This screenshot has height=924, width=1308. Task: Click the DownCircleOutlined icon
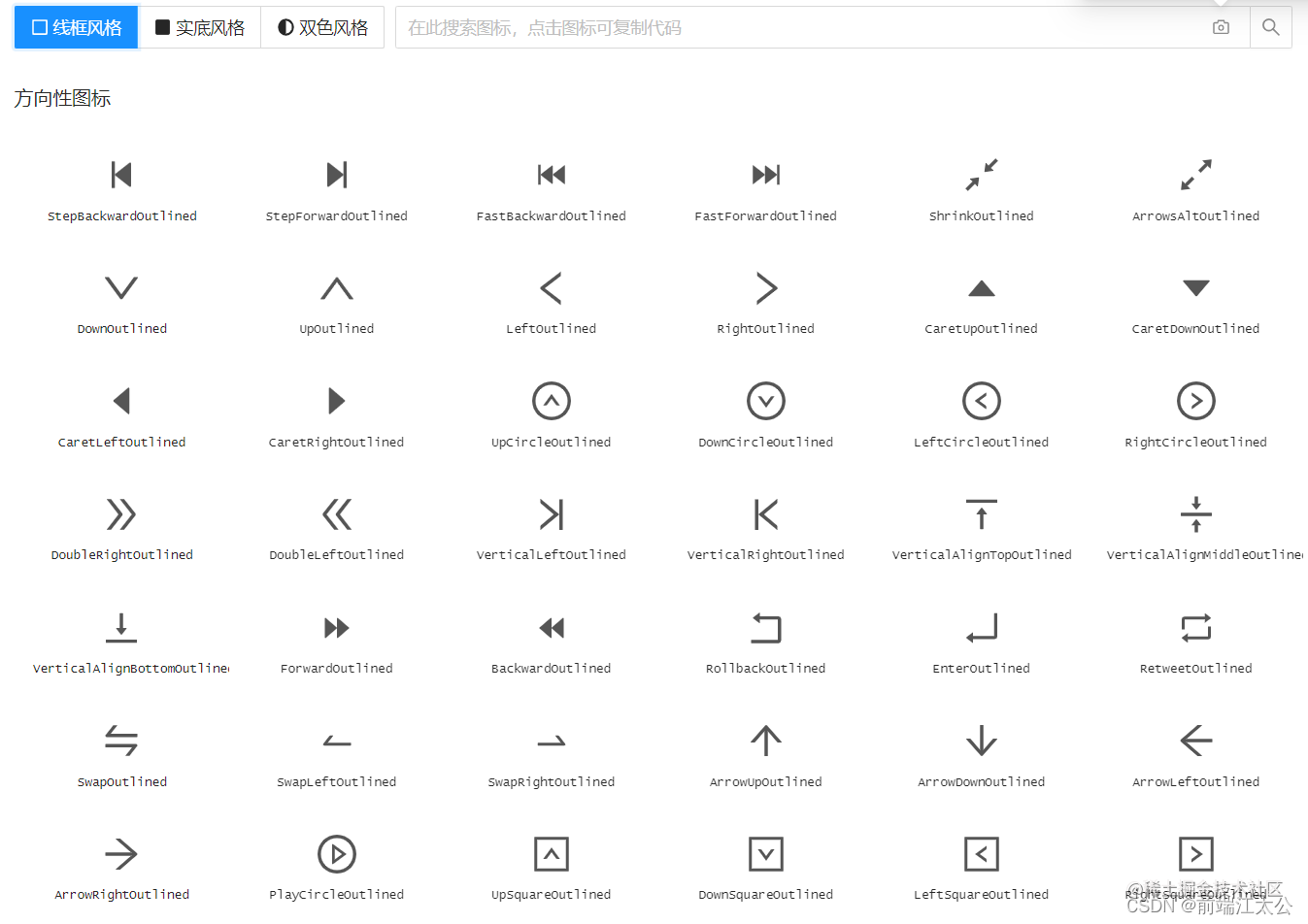pos(766,401)
